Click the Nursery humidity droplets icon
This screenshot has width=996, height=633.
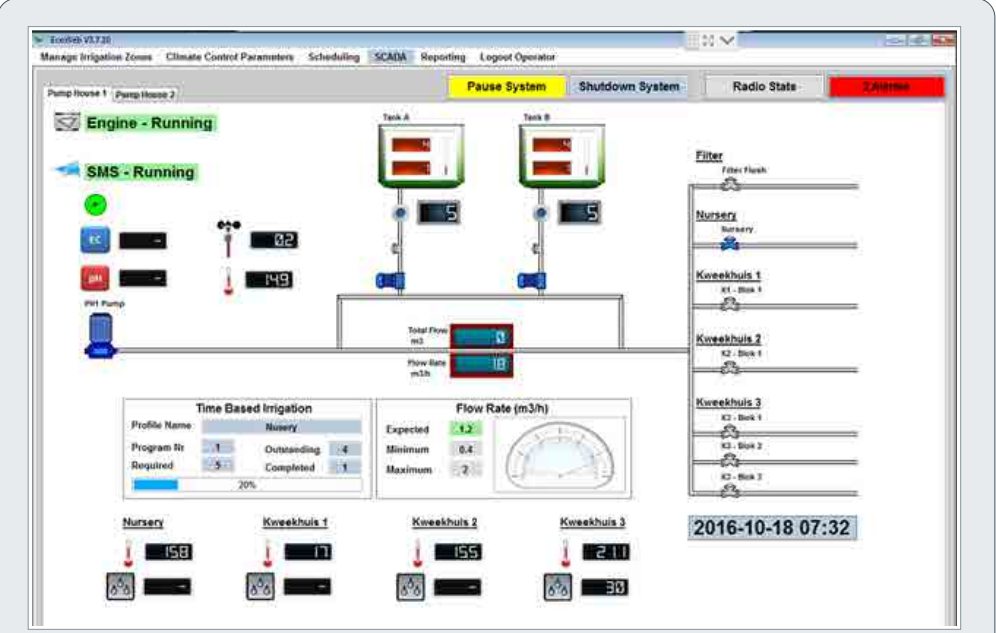120,587
